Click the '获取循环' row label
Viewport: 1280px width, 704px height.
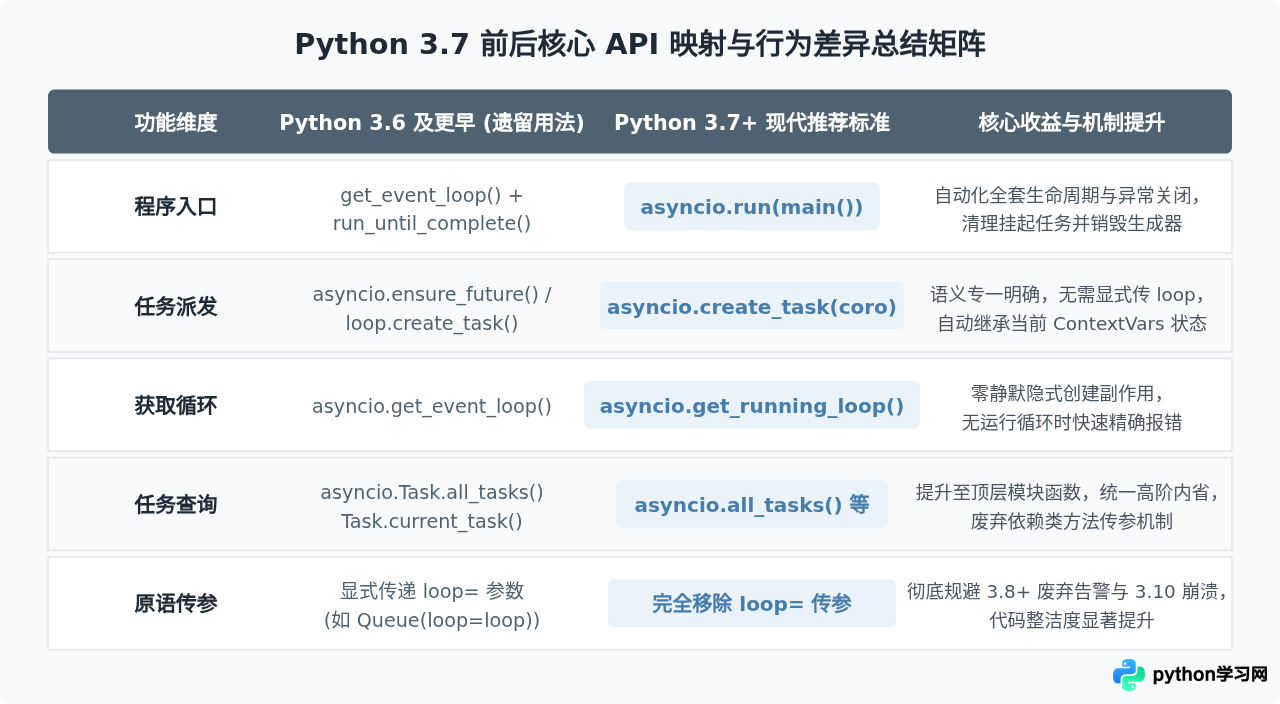176,406
